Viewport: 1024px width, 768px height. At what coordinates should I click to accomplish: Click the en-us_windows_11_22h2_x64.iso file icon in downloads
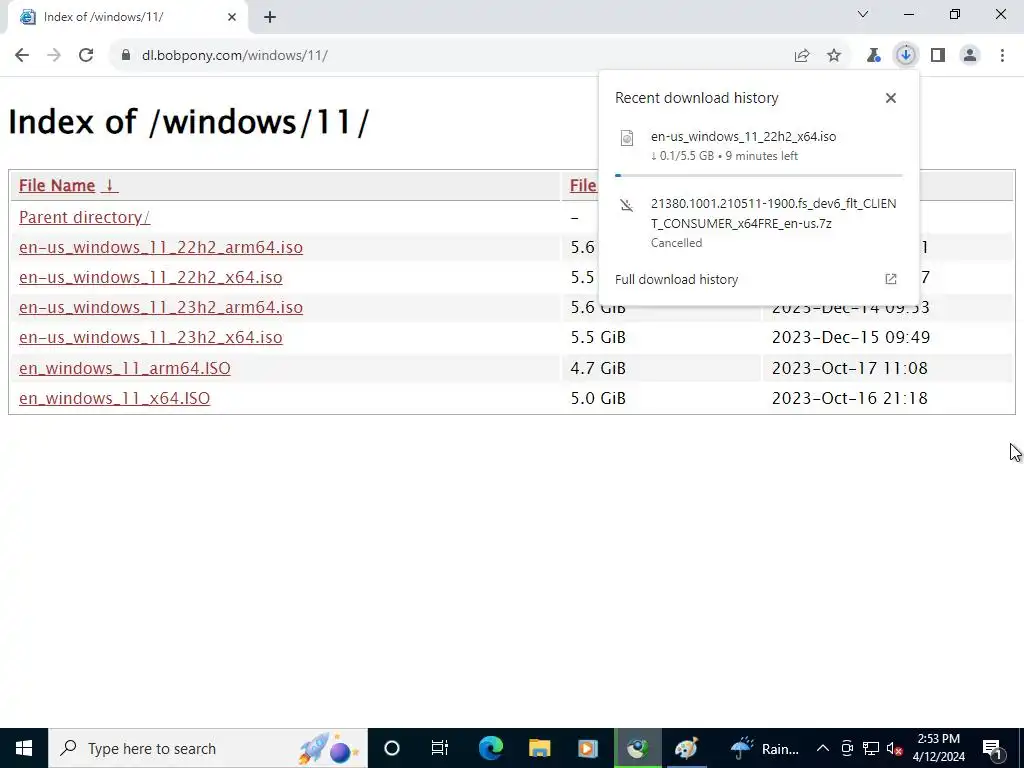tap(627, 138)
